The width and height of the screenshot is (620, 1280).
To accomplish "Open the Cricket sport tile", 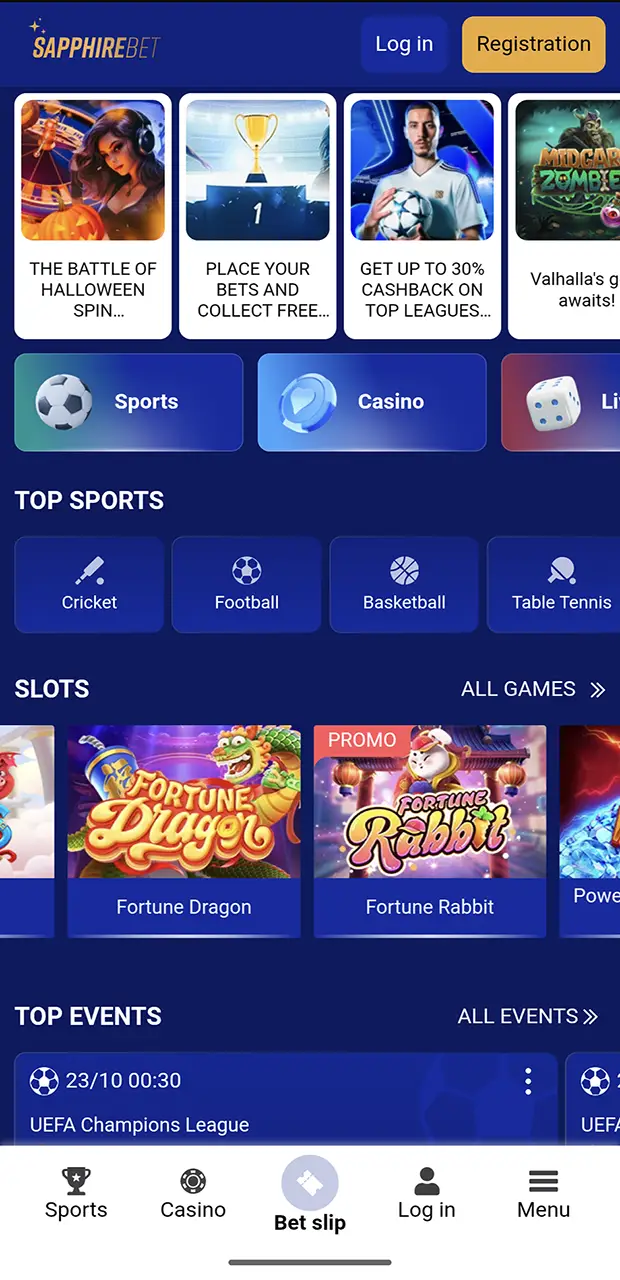I will coord(89,584).
